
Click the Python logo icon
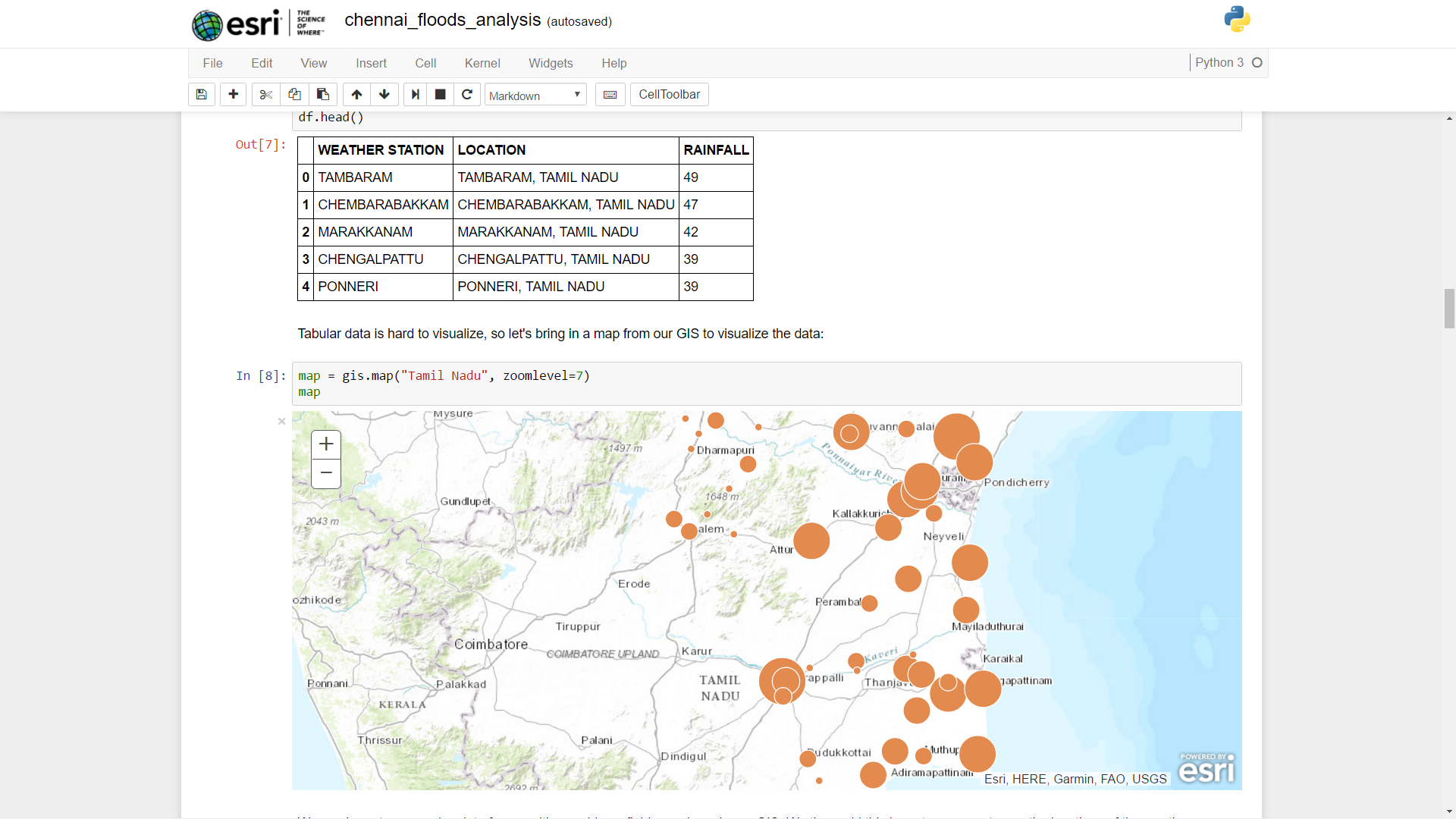pos(1237,19)
